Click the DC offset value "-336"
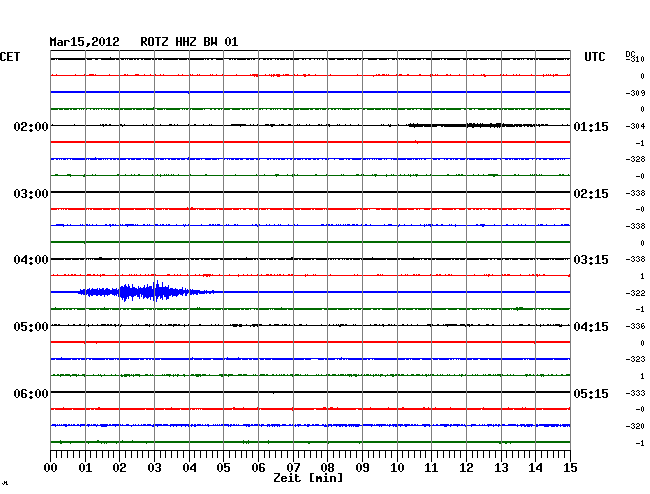Image resolution: width=650 pixels, height=494 pixels. click(635, 326)
